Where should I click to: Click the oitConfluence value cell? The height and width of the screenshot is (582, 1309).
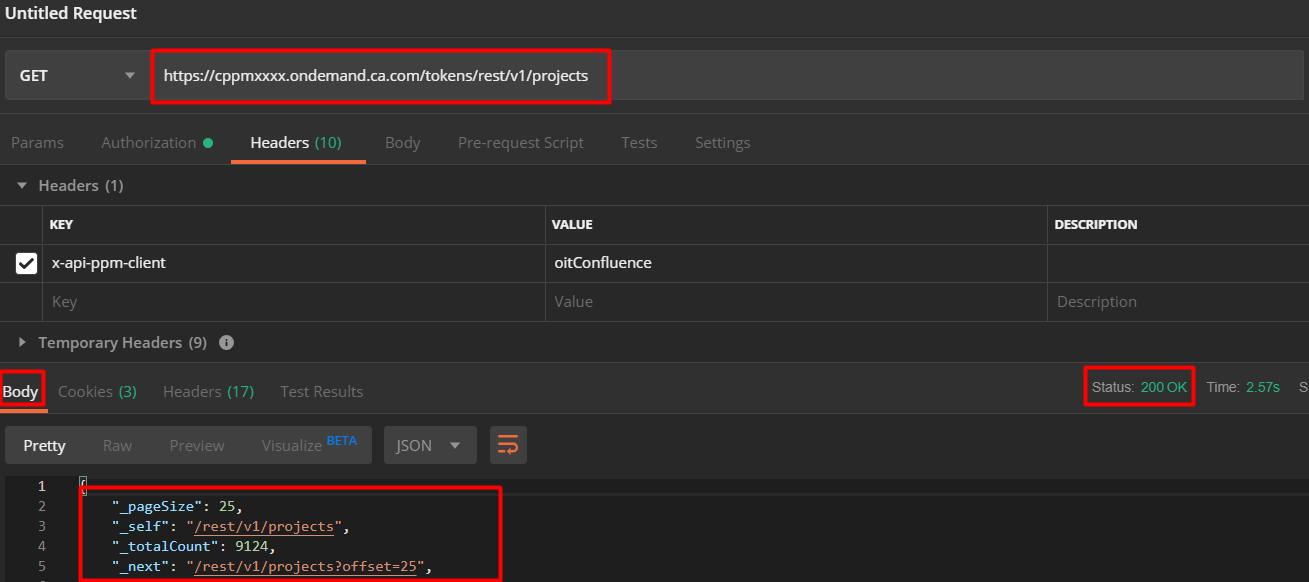click(x=797, y=263)
